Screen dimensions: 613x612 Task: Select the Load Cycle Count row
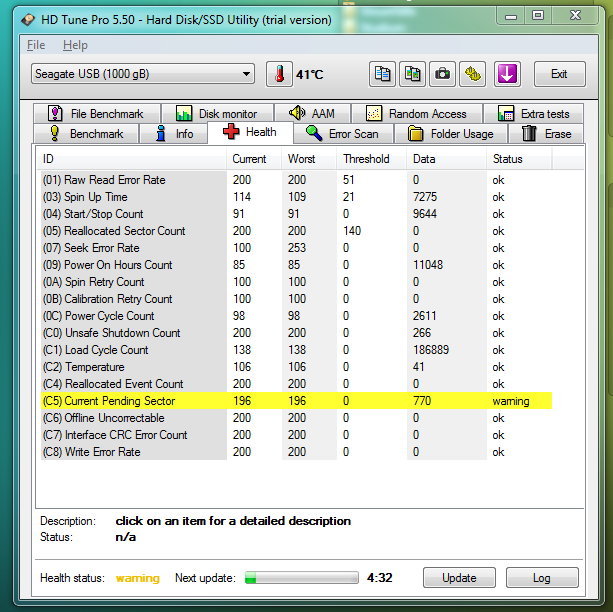point(296,350)
